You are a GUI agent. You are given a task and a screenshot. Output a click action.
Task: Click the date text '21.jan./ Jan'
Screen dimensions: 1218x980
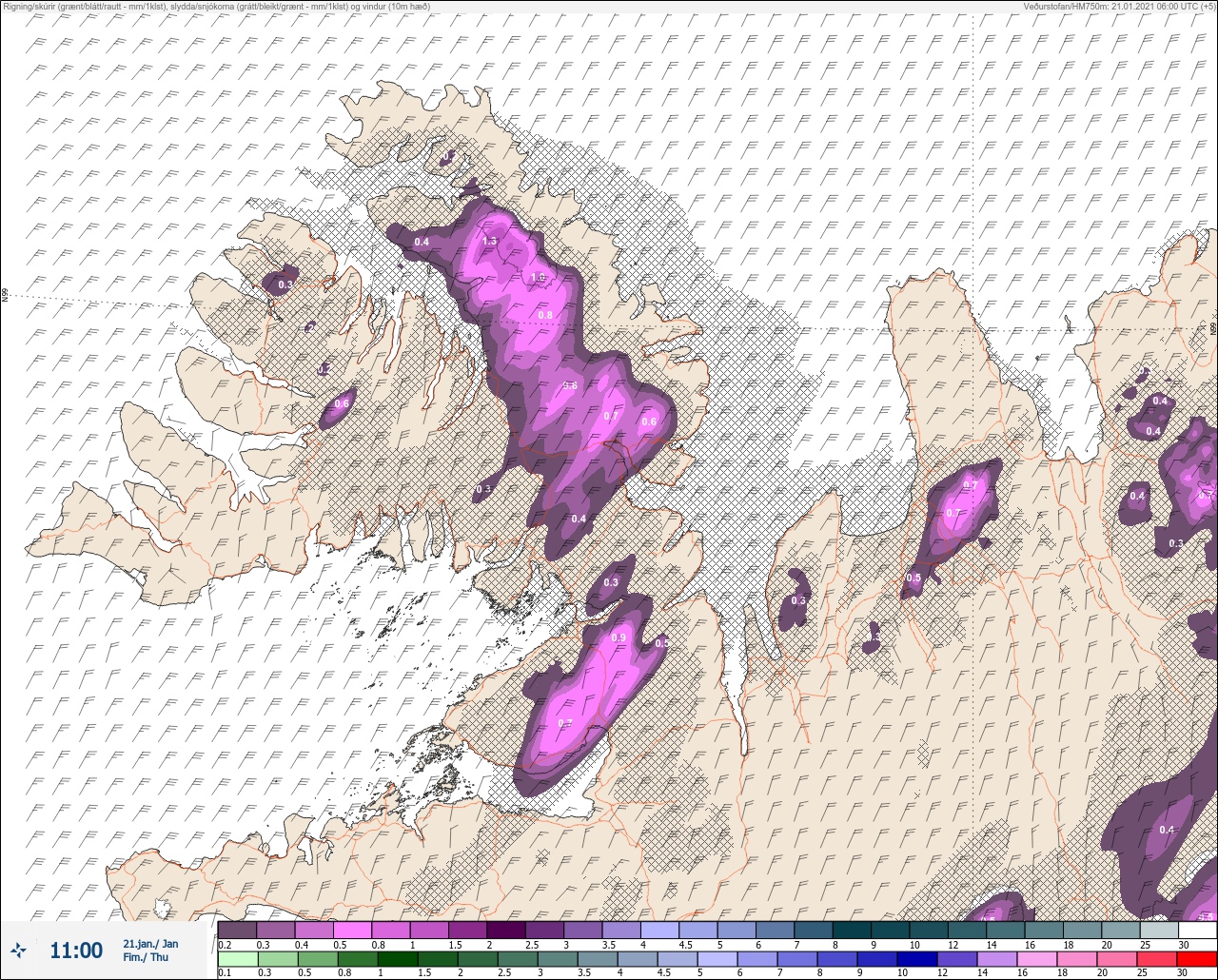(150, 943)
